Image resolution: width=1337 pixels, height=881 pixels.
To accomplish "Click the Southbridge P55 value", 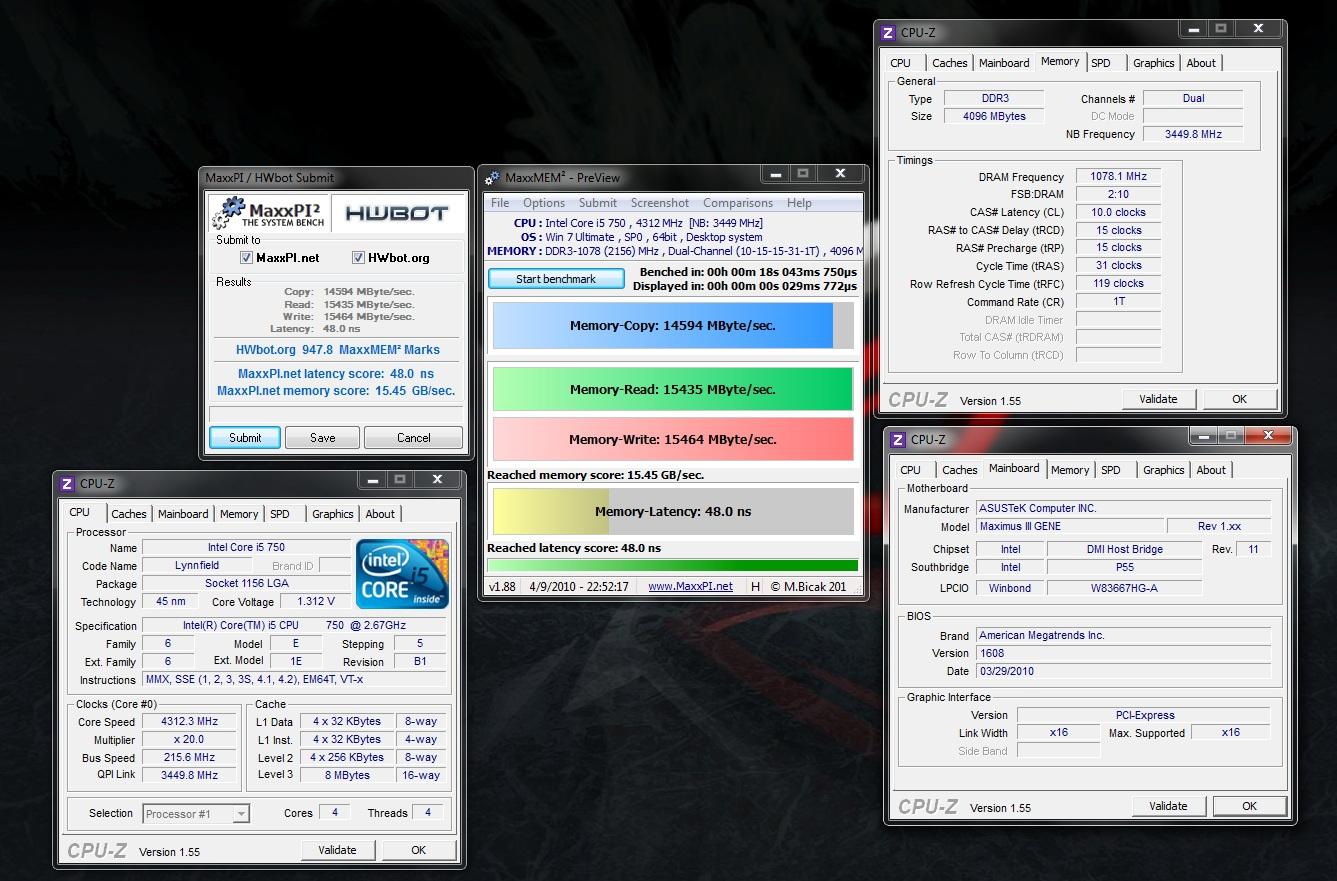I will (x=1125, y=567).
